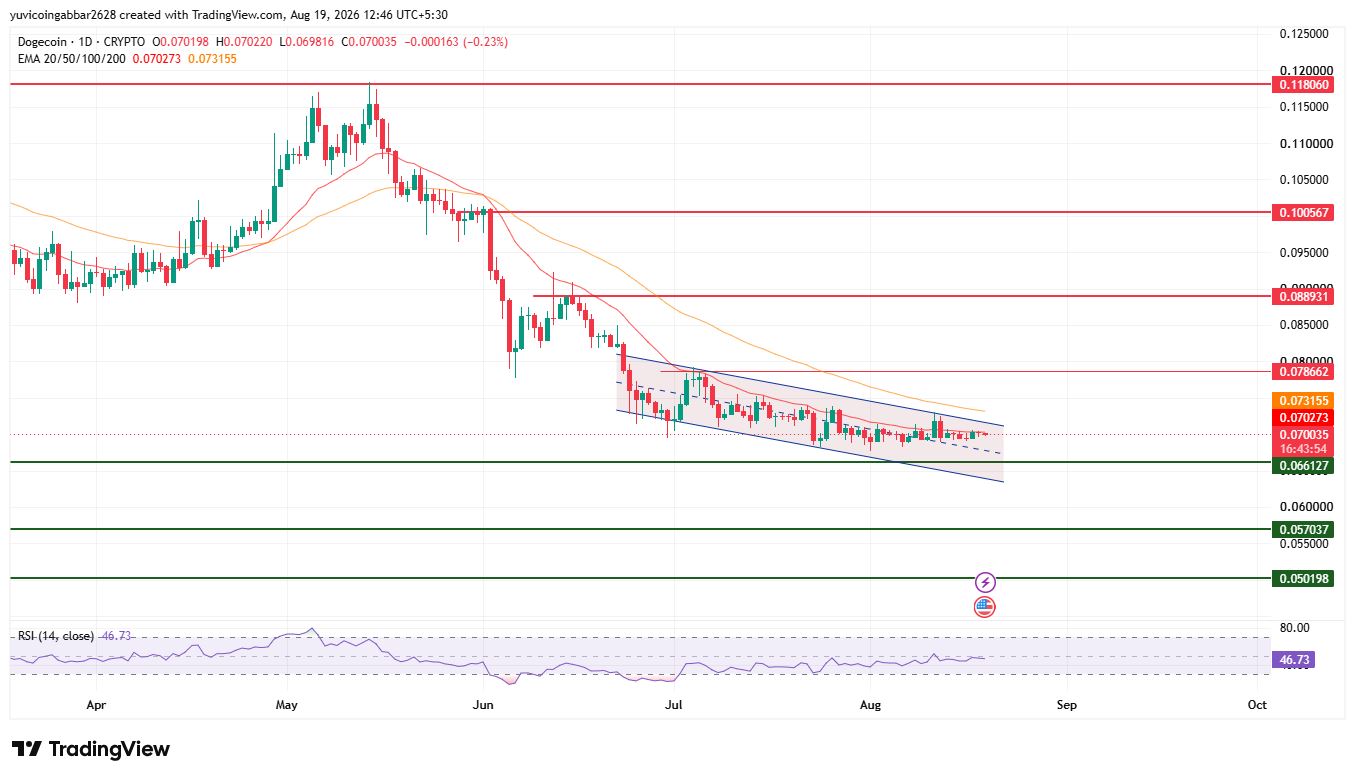Click the change value −0.000163 (−0.23%)
1355x779 pixels.
[457, 42]
